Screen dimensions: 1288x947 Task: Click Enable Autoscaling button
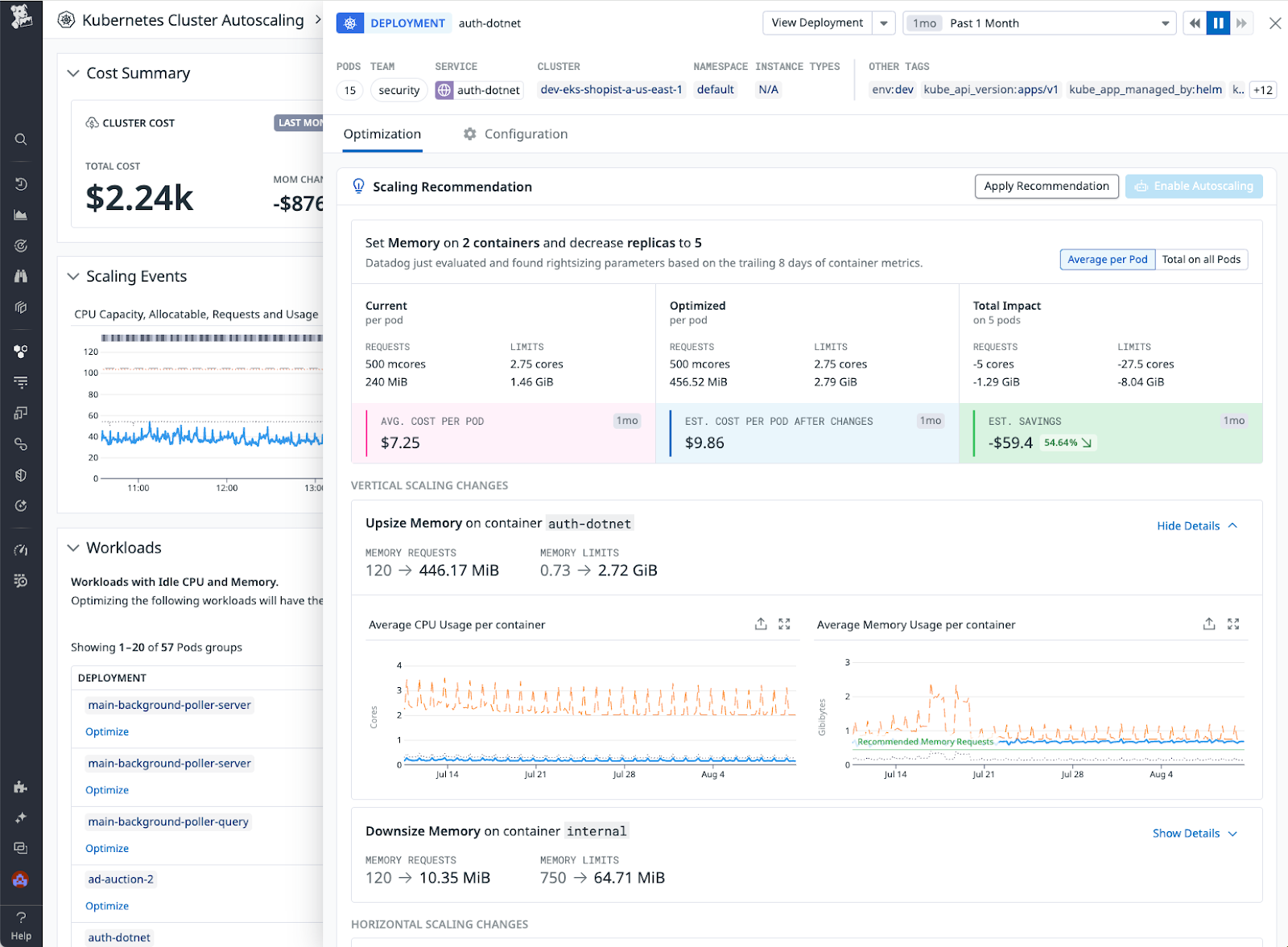click(x=1194, y=187)
